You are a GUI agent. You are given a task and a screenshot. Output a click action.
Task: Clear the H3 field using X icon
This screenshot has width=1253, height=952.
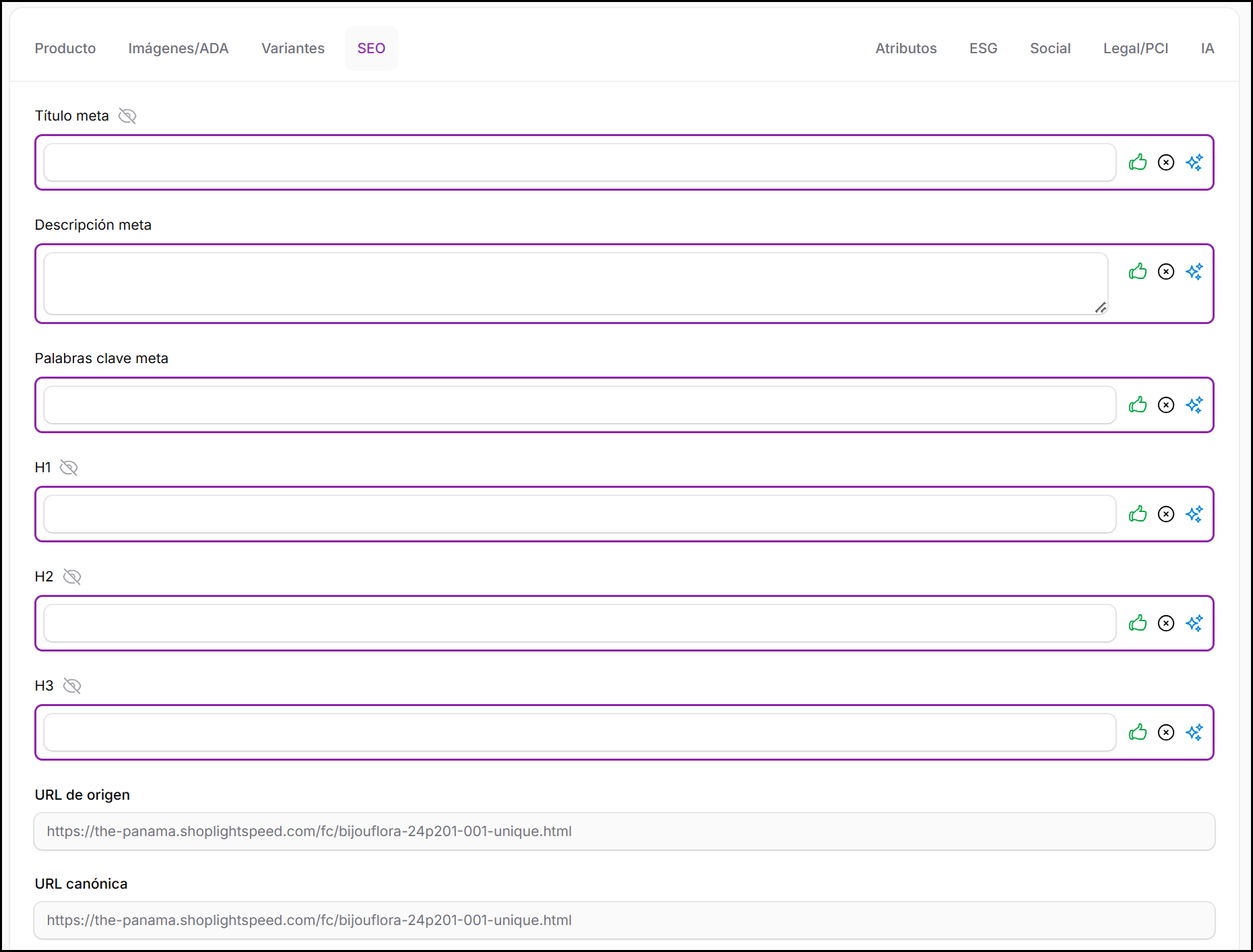[x=1166, y=732]
